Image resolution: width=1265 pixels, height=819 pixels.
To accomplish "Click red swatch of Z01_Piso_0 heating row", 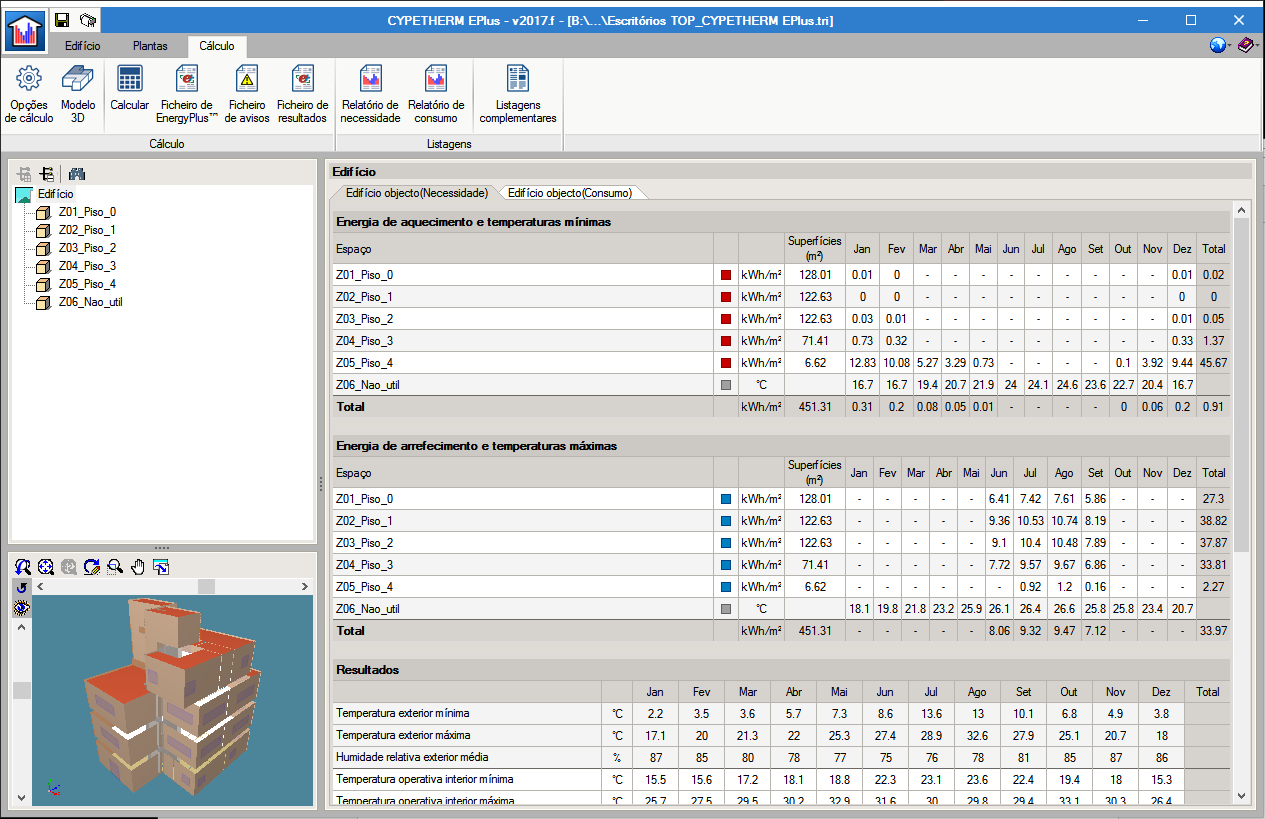I will click(x=726, y=275).
